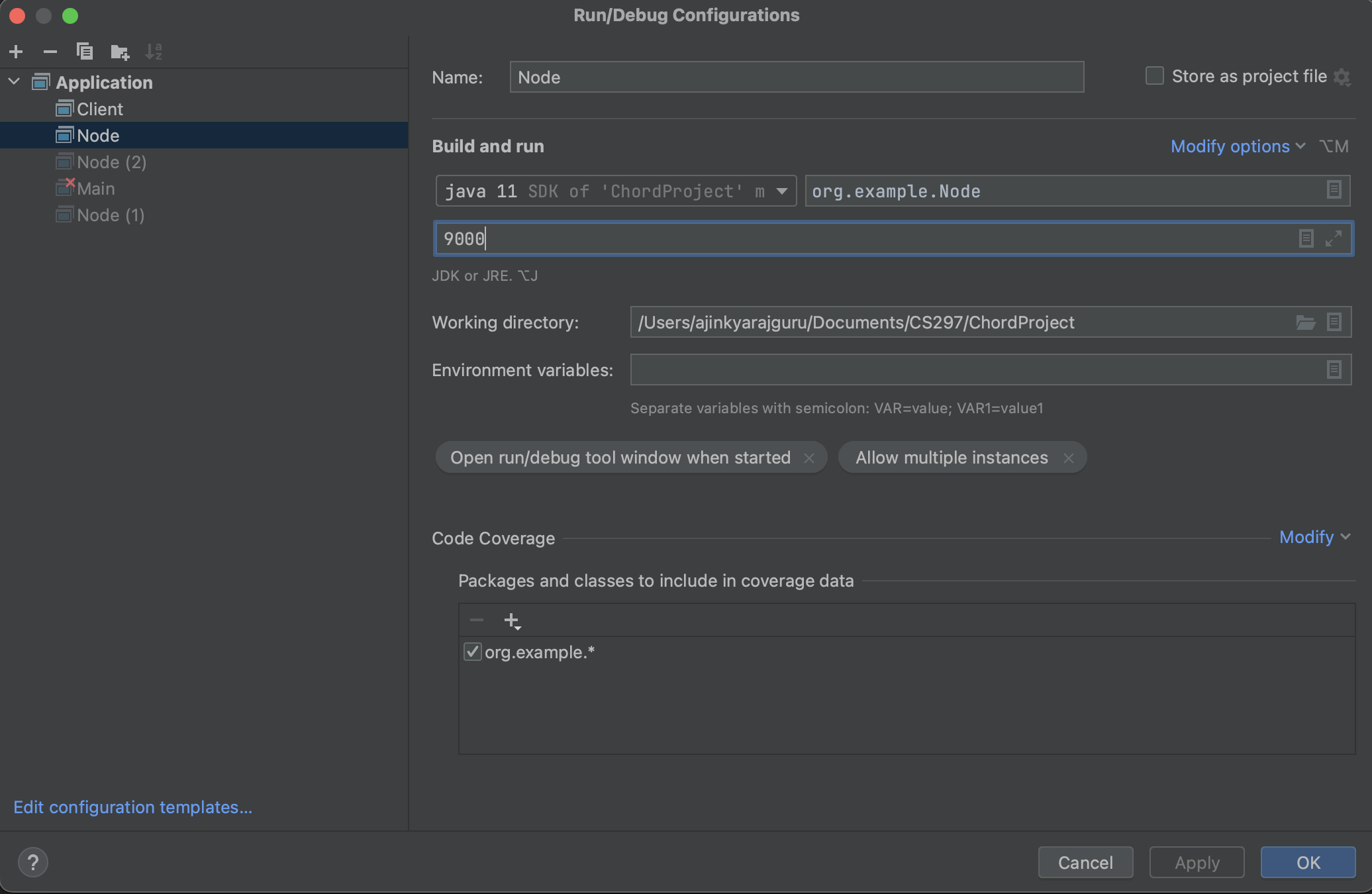Image resolution: width=1372 pixels, height=894 pixels.
Task: Click the main class browse icon
Action: click(1334, 190)
